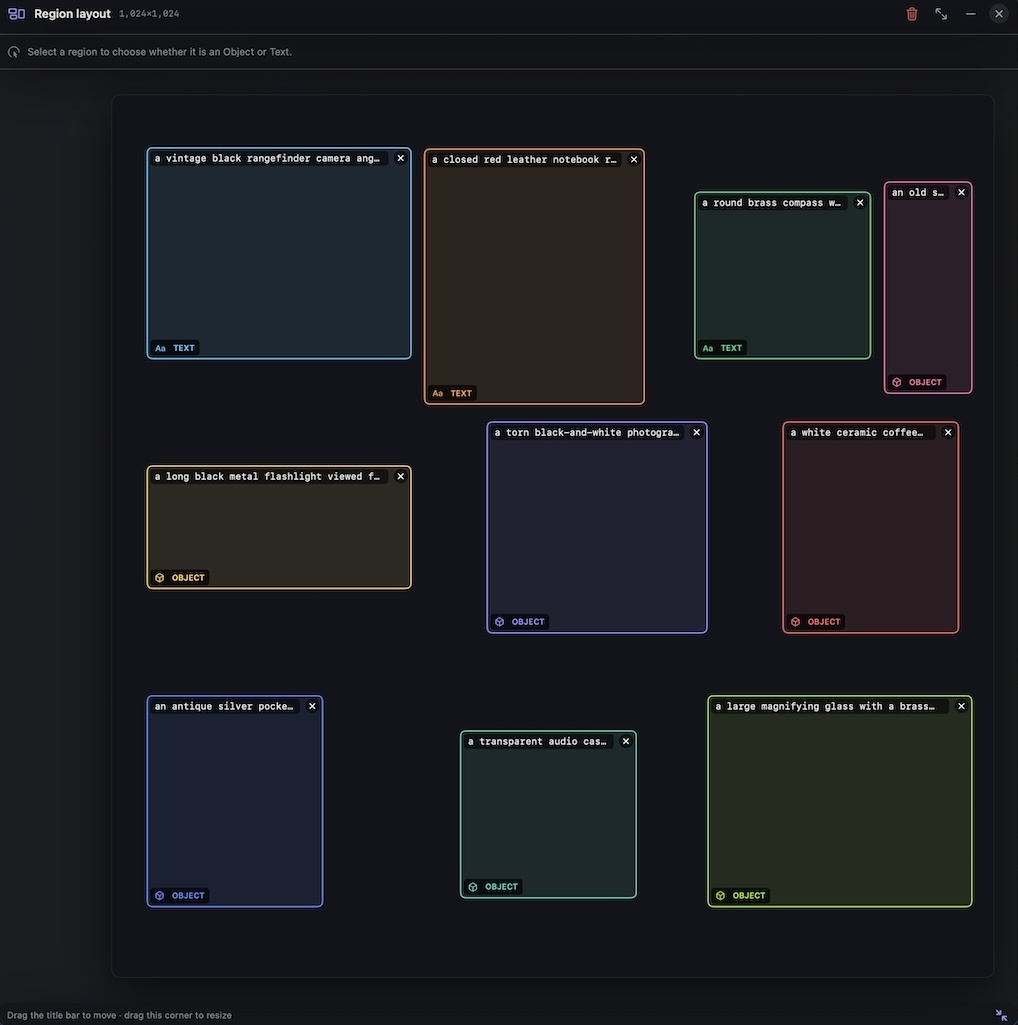Select the long black metal flashlight label
1018x1025 pixels.
coord(267,477)
